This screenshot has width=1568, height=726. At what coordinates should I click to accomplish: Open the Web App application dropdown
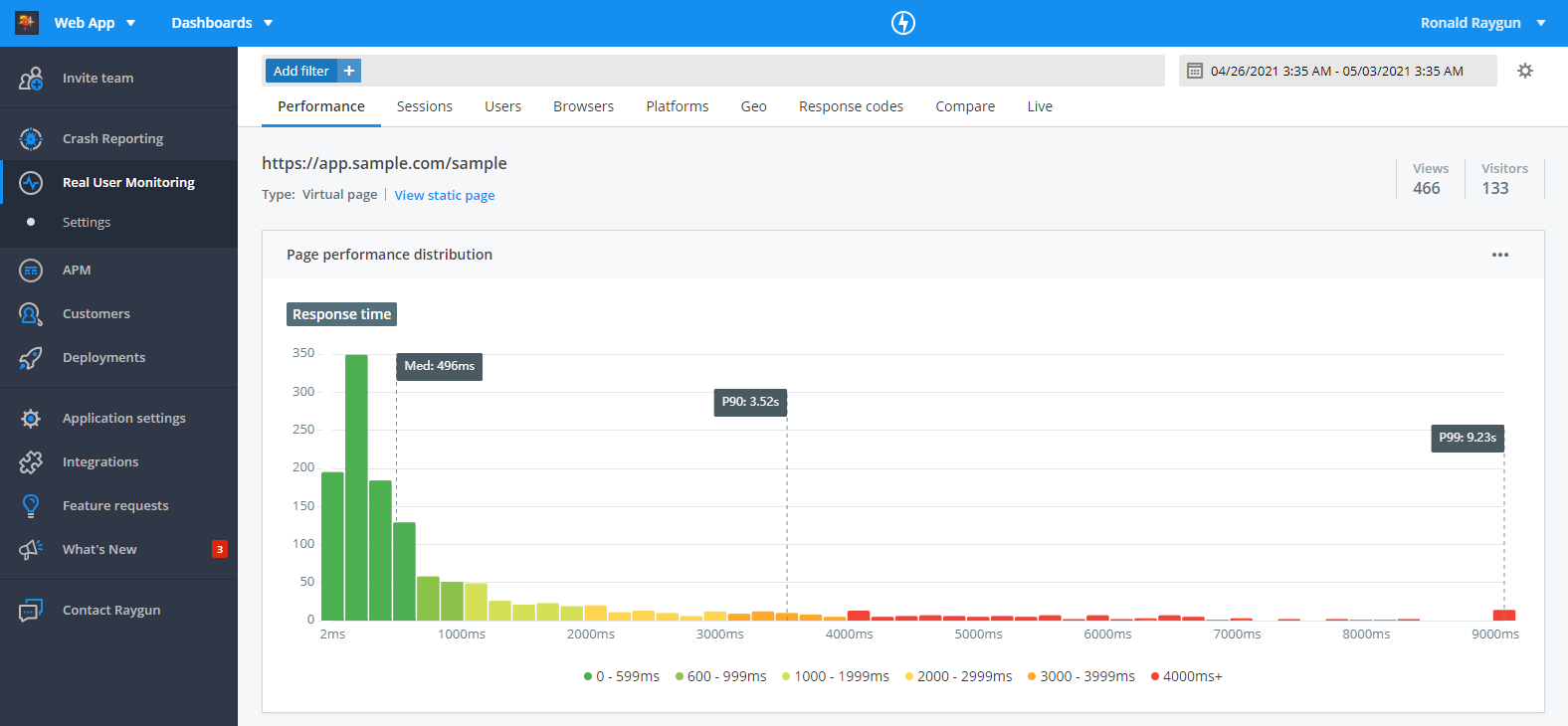(x=95, y=23)
